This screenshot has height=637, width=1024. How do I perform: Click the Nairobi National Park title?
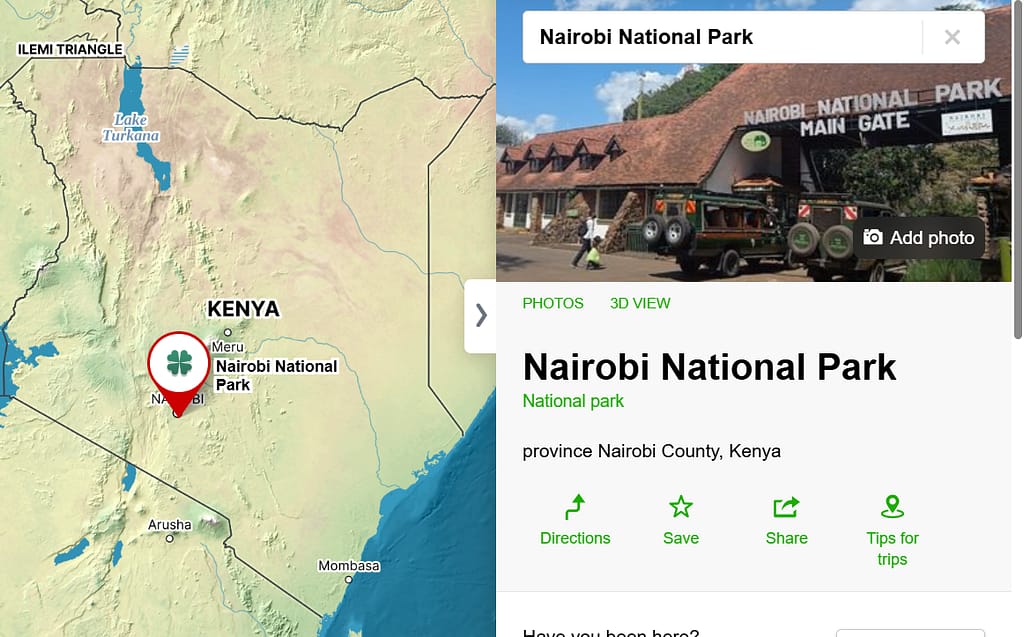click(708, 367)
